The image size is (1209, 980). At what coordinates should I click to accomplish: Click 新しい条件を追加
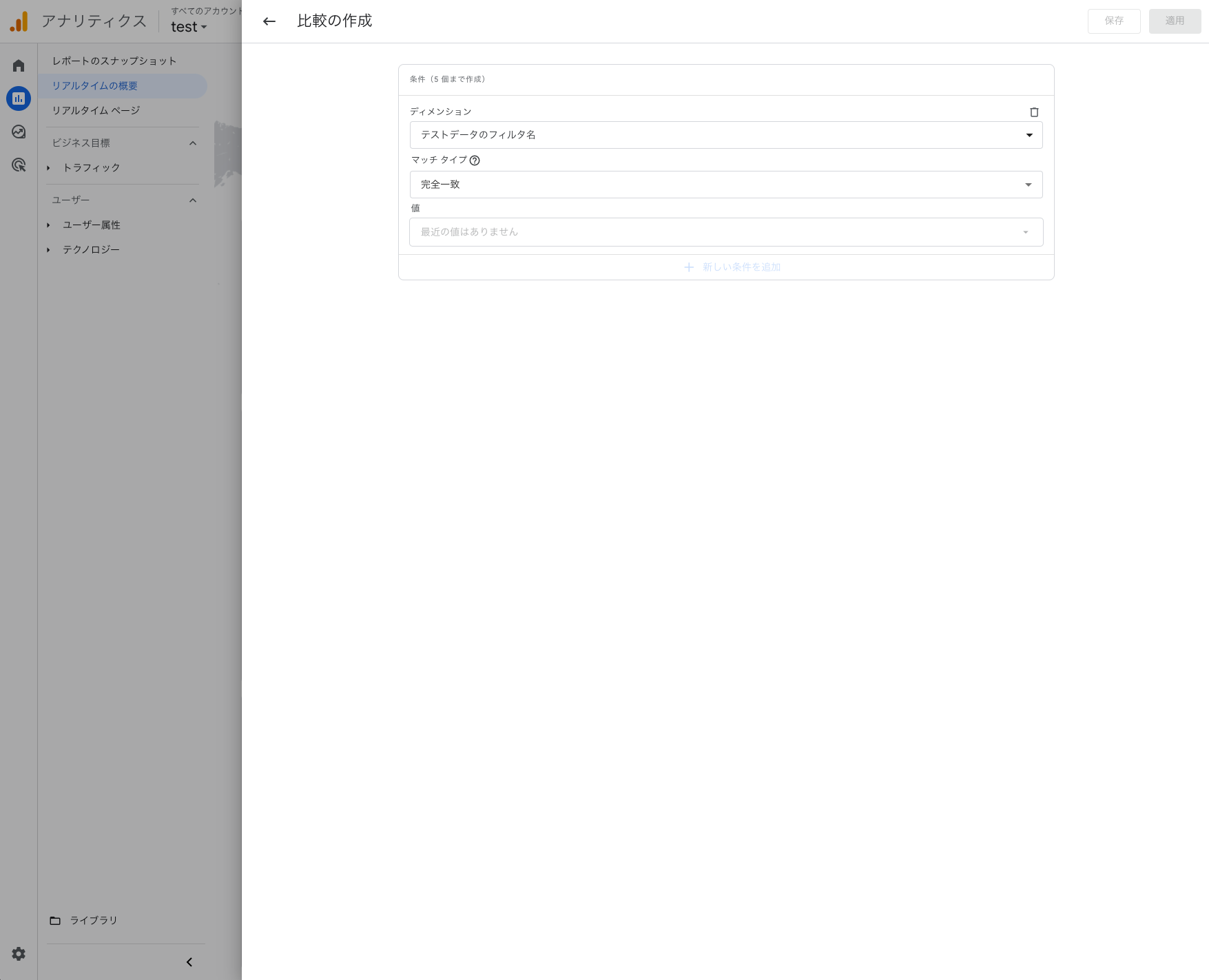(732, 267)
